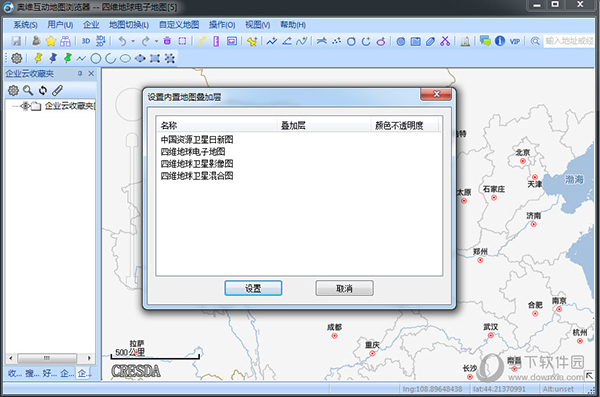
Task: Click the yellow lightning bolt icon
Action: [x=202, y=41]
